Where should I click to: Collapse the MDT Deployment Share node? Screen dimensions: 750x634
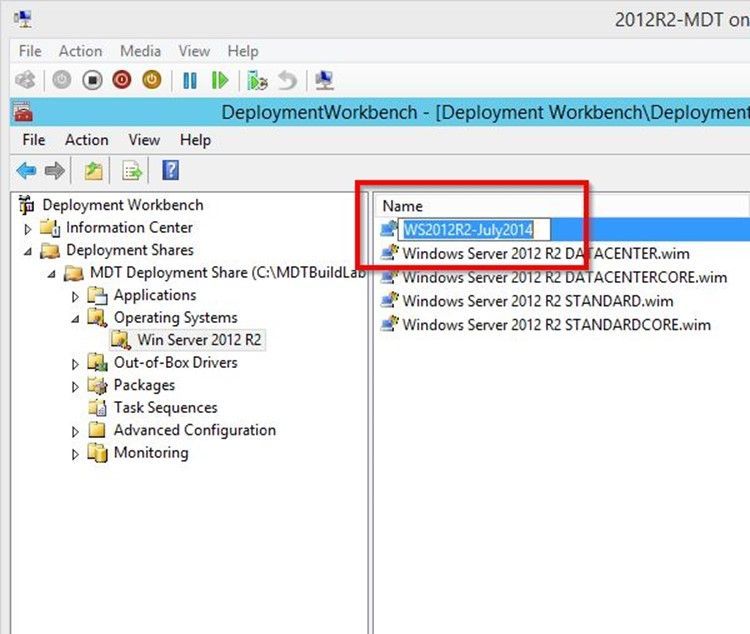click(52, 274)
